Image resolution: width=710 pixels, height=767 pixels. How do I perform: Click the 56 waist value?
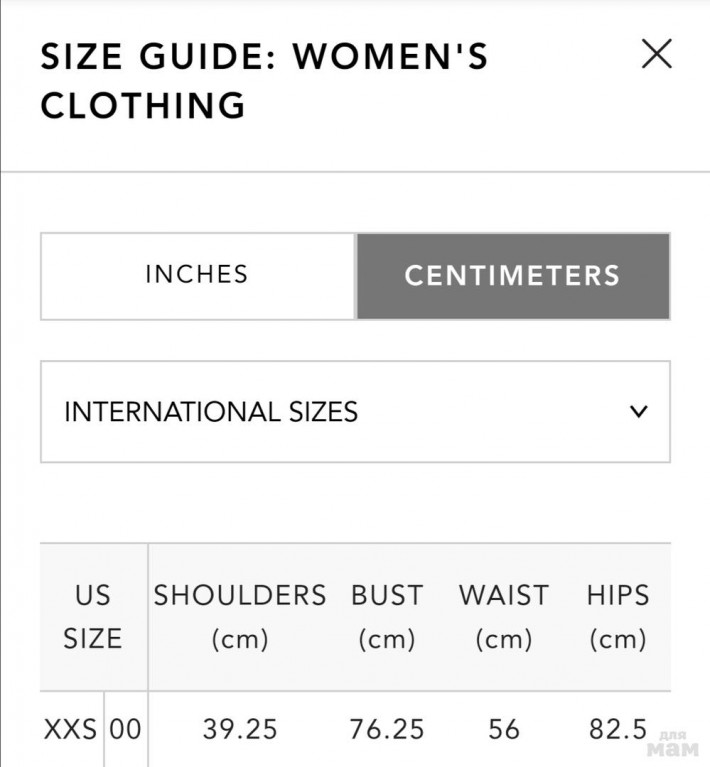pyautogui.click(x=504, y=729)
